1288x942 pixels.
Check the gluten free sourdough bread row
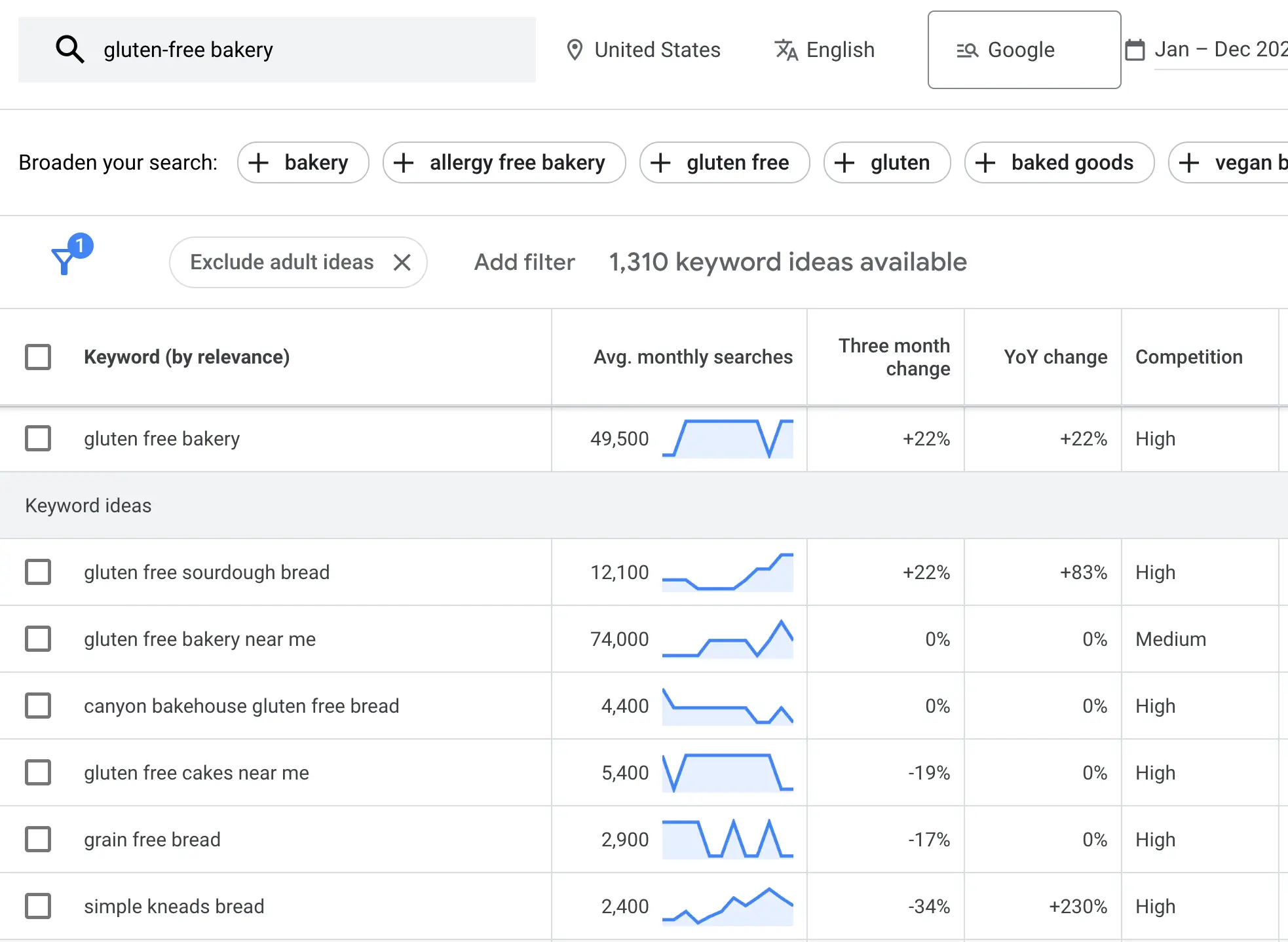click(38, 572)
